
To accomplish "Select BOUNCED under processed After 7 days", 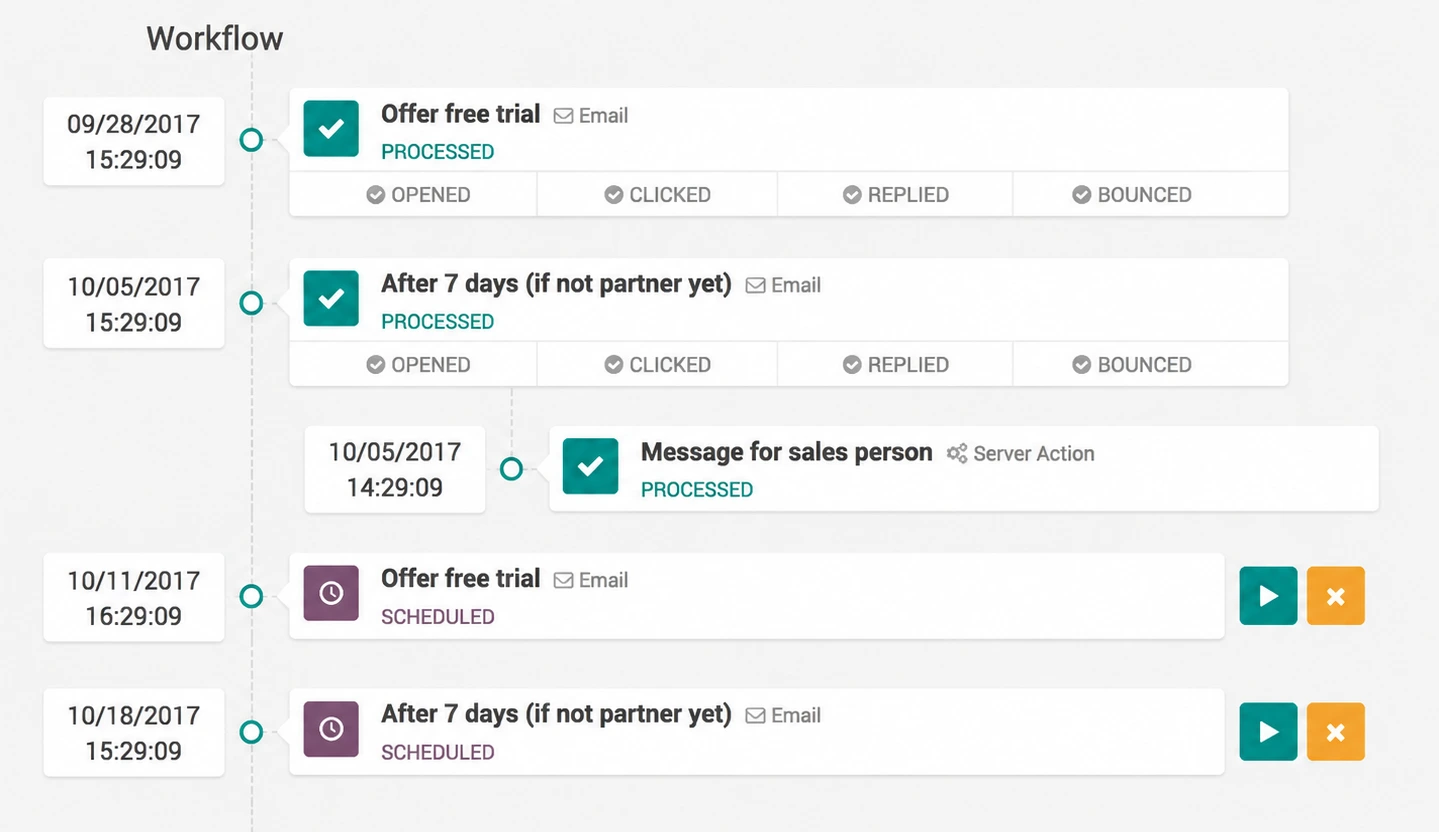I will coord(1151,364).
